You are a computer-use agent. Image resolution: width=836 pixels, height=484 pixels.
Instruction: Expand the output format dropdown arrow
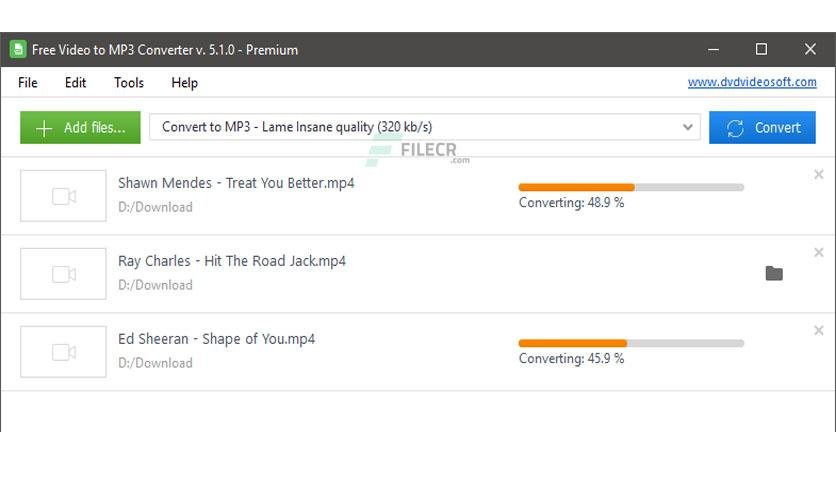[687, 127]
